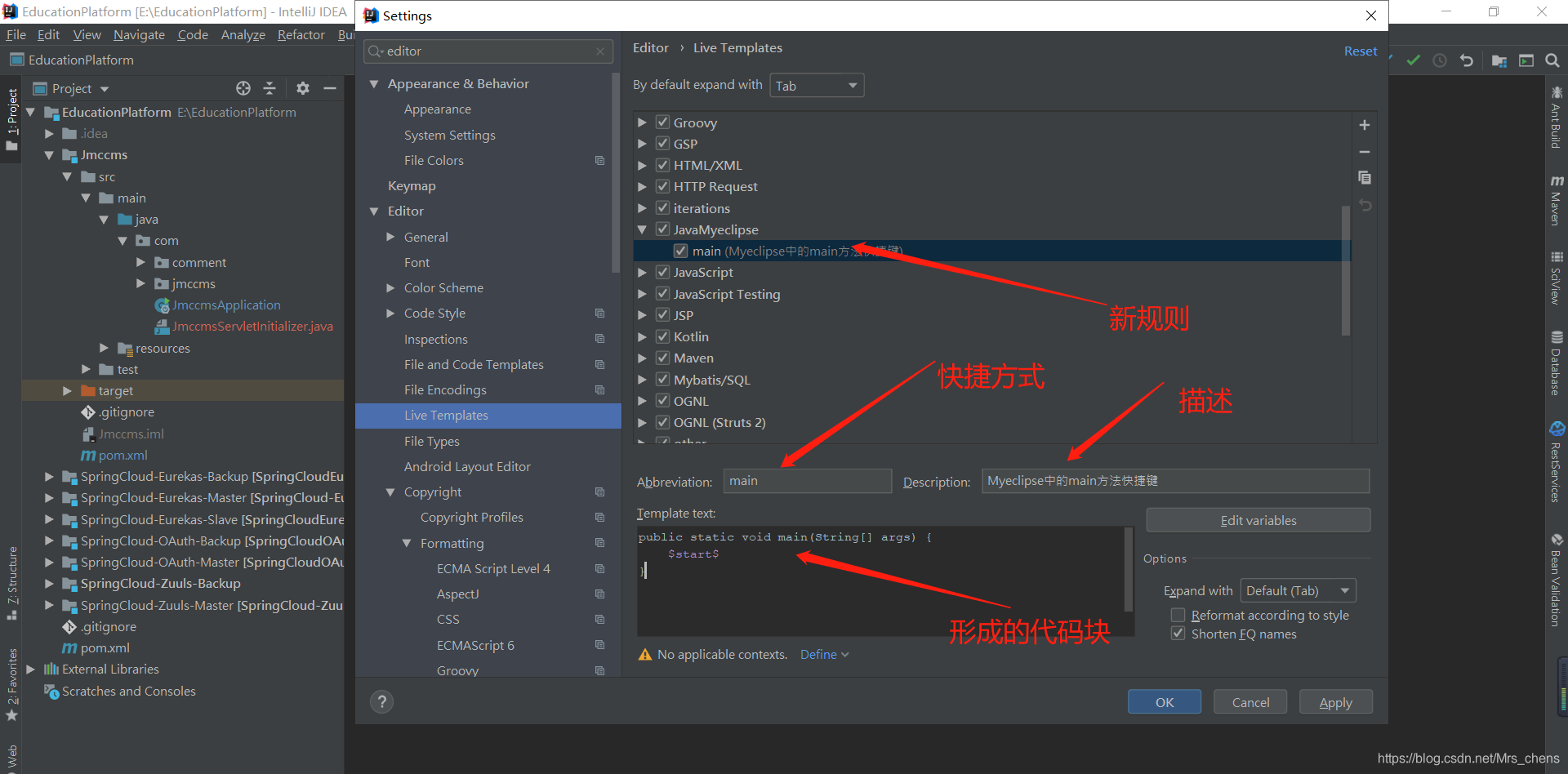Toggle the Groovy template group checkbox
The height and width of the screenshot is (774, 1568).
[663, 122]
